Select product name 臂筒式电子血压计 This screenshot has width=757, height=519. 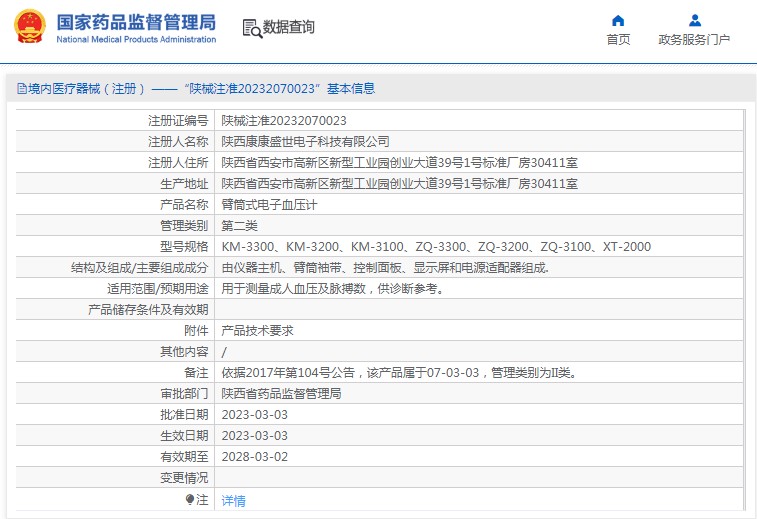point(269,205)
